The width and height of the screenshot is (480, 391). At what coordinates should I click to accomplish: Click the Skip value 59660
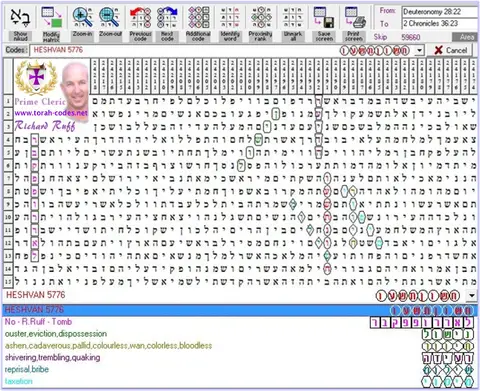pyautogui.click(x=411, y=37)
